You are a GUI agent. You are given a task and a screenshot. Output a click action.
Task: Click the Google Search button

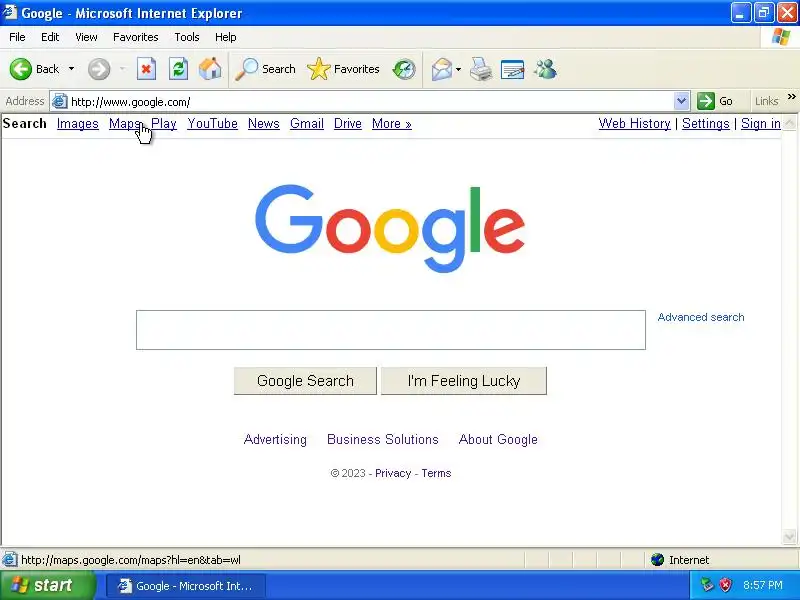pos(305,381)
